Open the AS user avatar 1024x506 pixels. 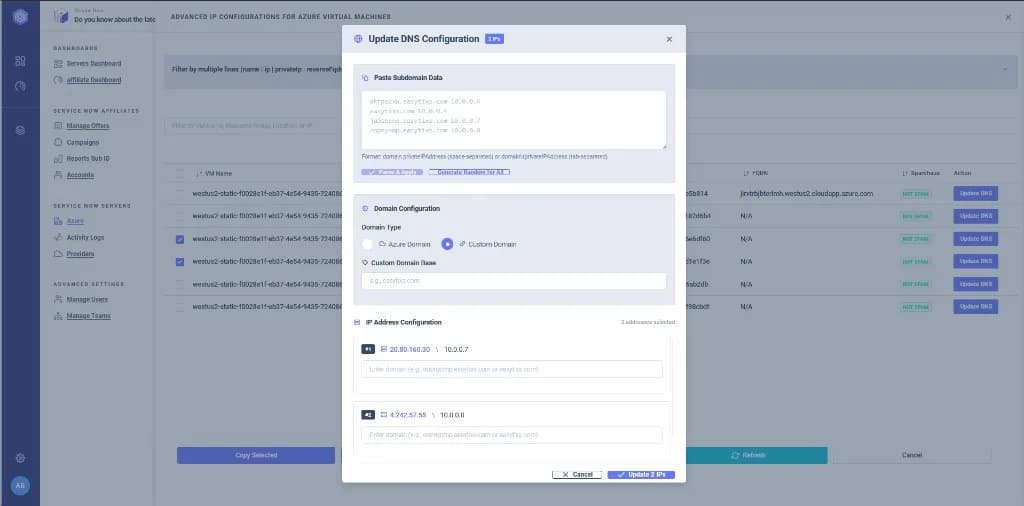click(x=20, y=486)
